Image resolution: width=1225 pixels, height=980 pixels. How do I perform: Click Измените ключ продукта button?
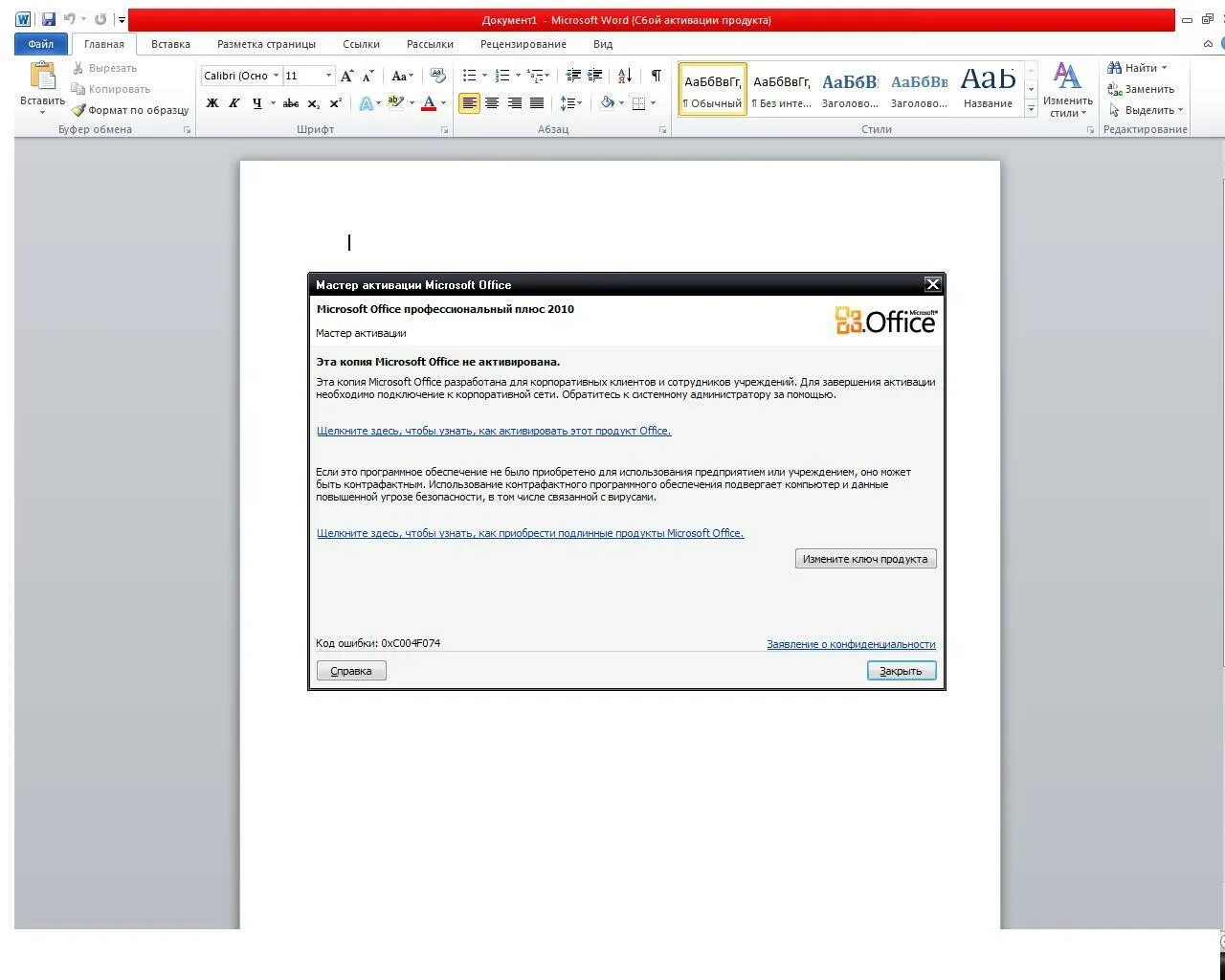(x=865, y=559)
